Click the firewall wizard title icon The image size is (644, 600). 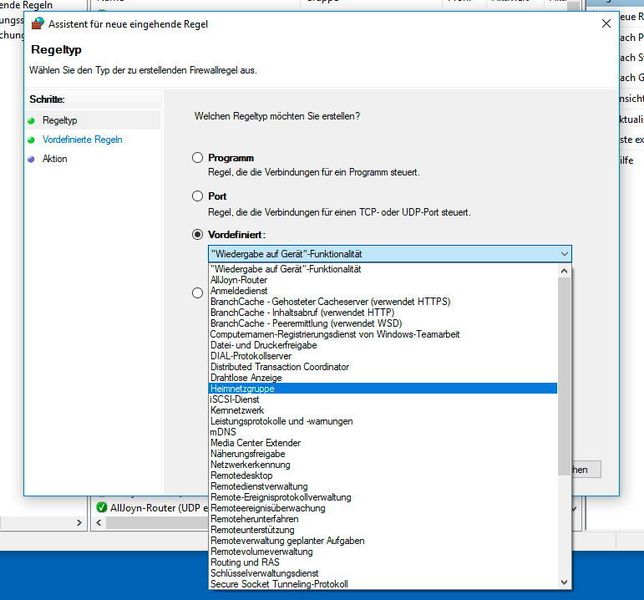[x=38, y=24]
